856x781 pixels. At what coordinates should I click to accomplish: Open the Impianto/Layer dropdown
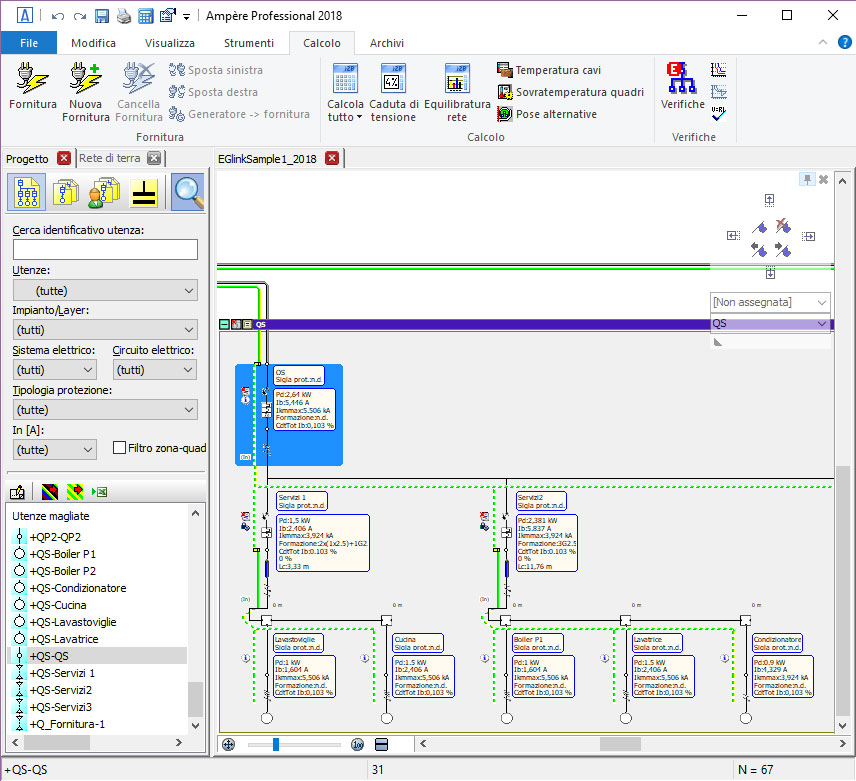pos(105,330)
